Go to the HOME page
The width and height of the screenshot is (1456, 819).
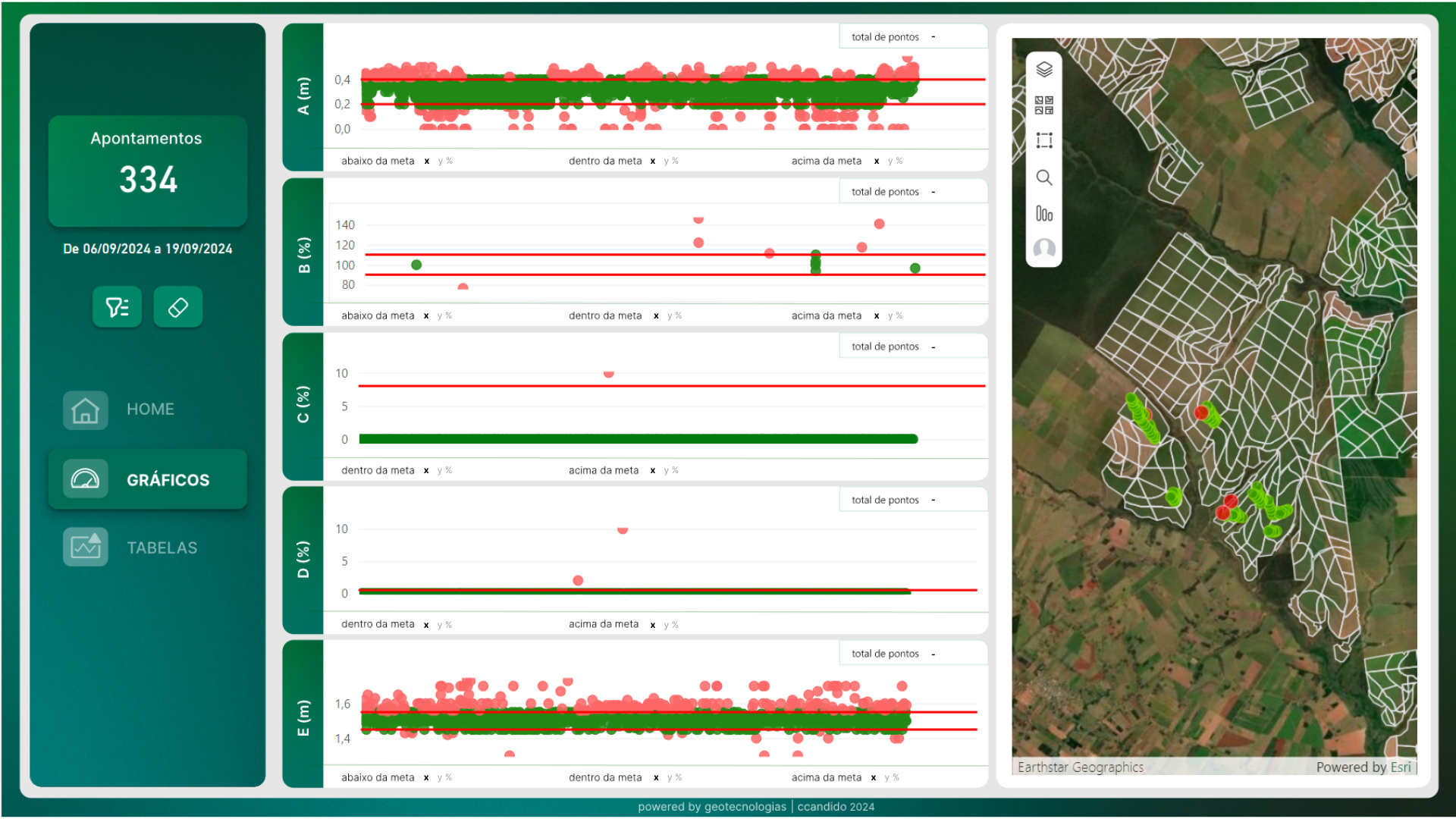coord(150,409)
